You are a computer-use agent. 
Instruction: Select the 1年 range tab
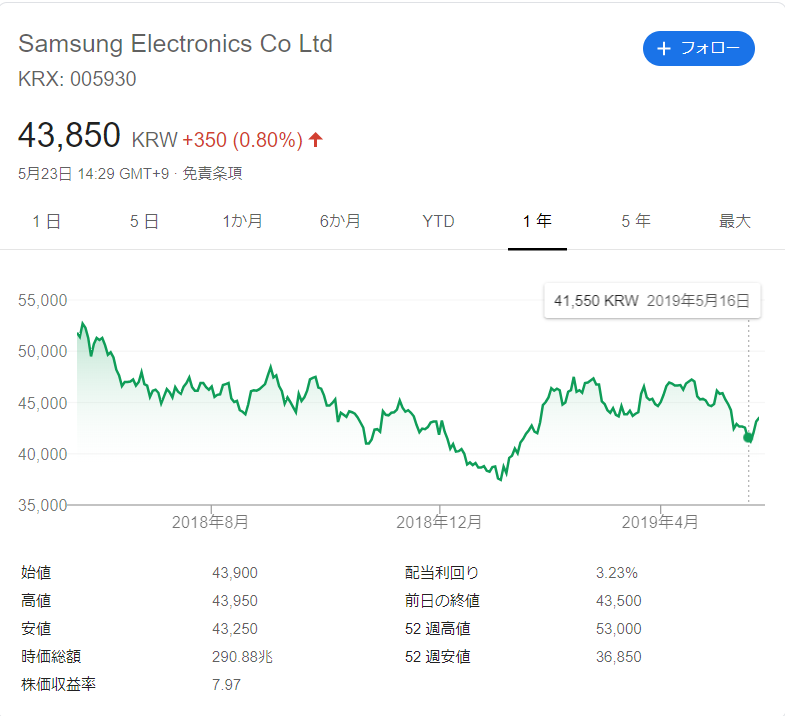pyautogui.click(x=537, y=221)
